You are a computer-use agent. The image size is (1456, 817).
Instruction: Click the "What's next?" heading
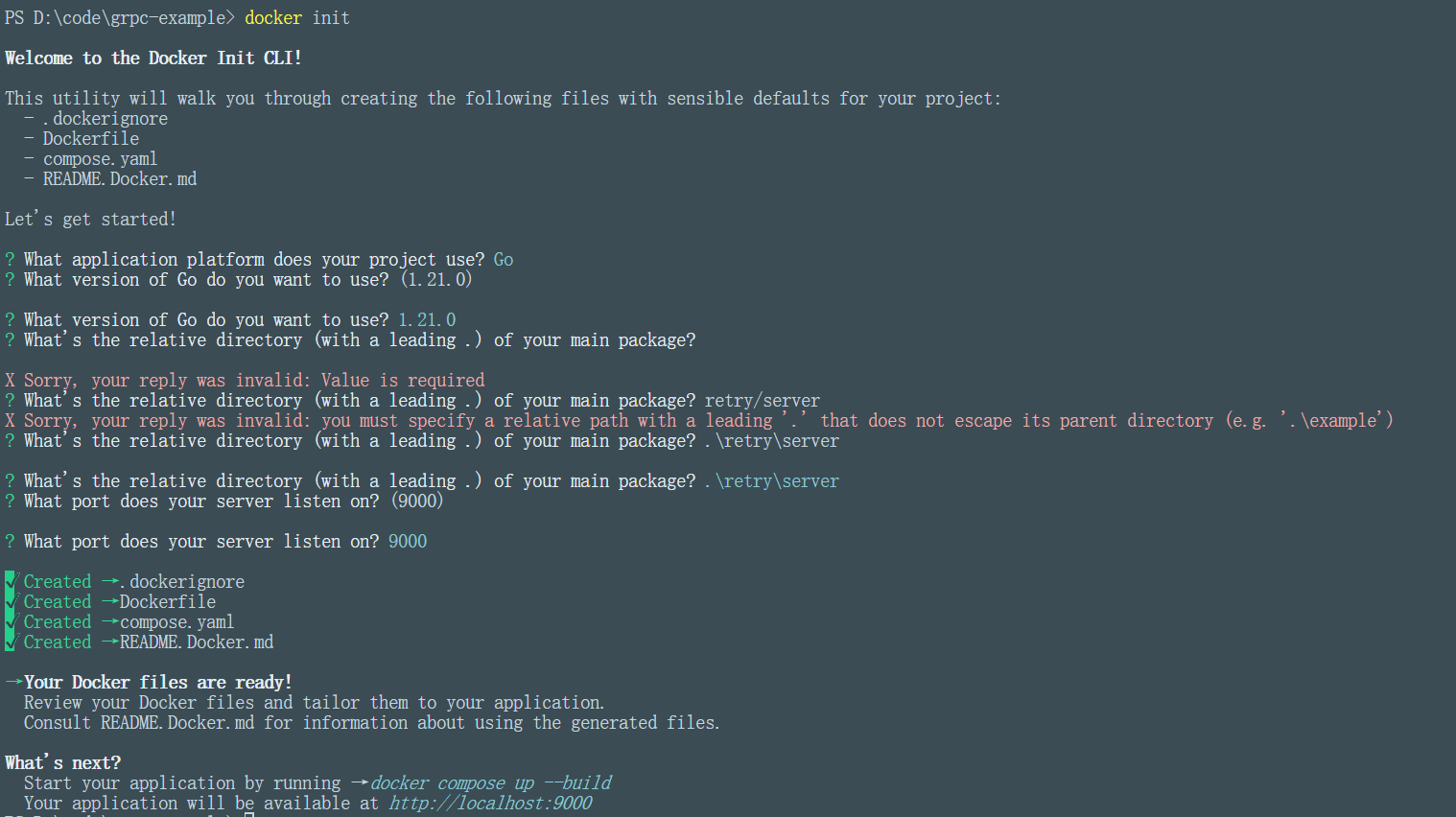63,763
